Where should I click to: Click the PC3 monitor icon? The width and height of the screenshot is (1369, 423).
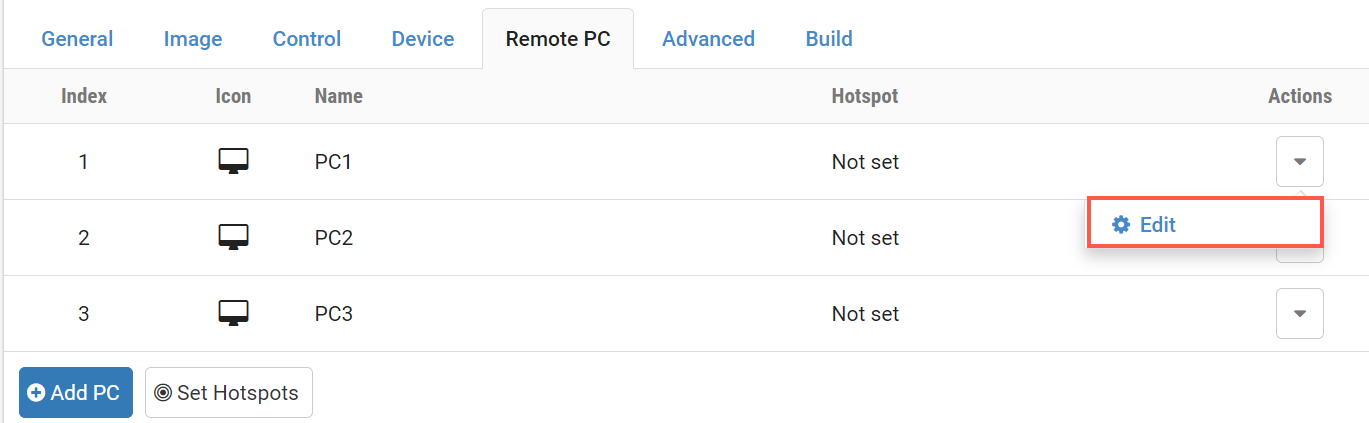233,313
